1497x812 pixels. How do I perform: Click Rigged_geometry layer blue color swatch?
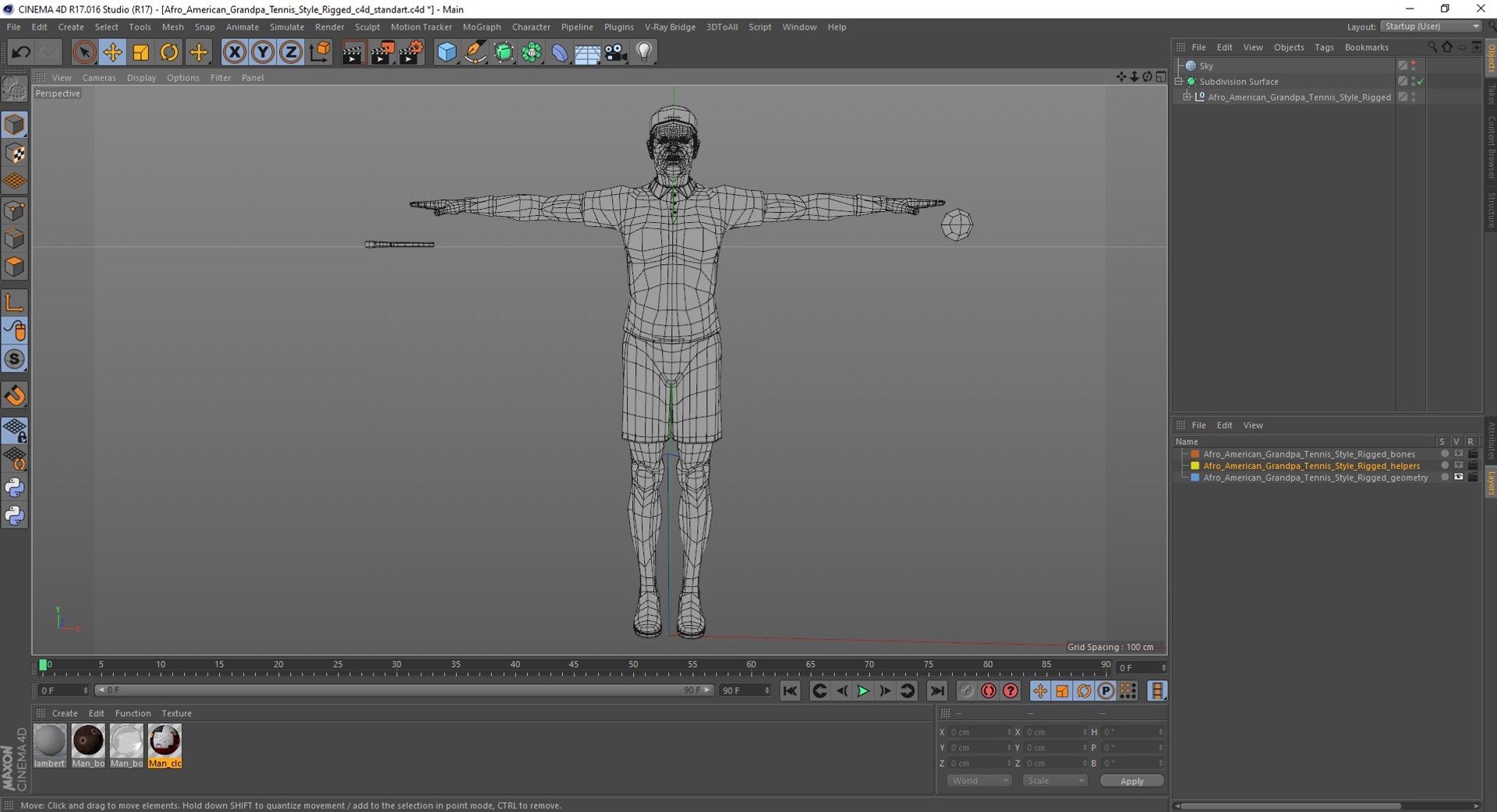click(x=1194, y=478)
